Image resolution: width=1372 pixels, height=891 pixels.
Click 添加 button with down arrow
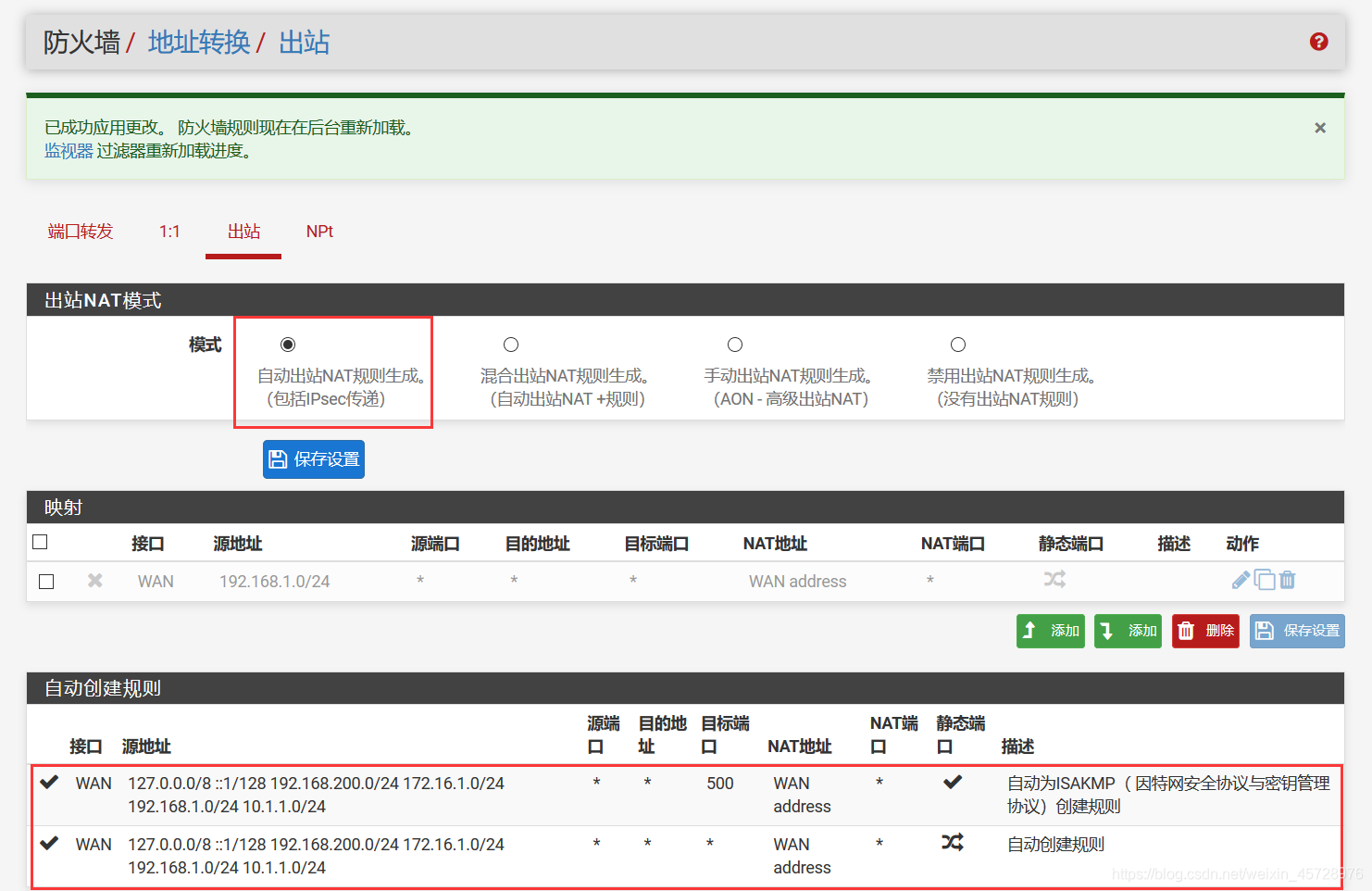pos(1128,631)
